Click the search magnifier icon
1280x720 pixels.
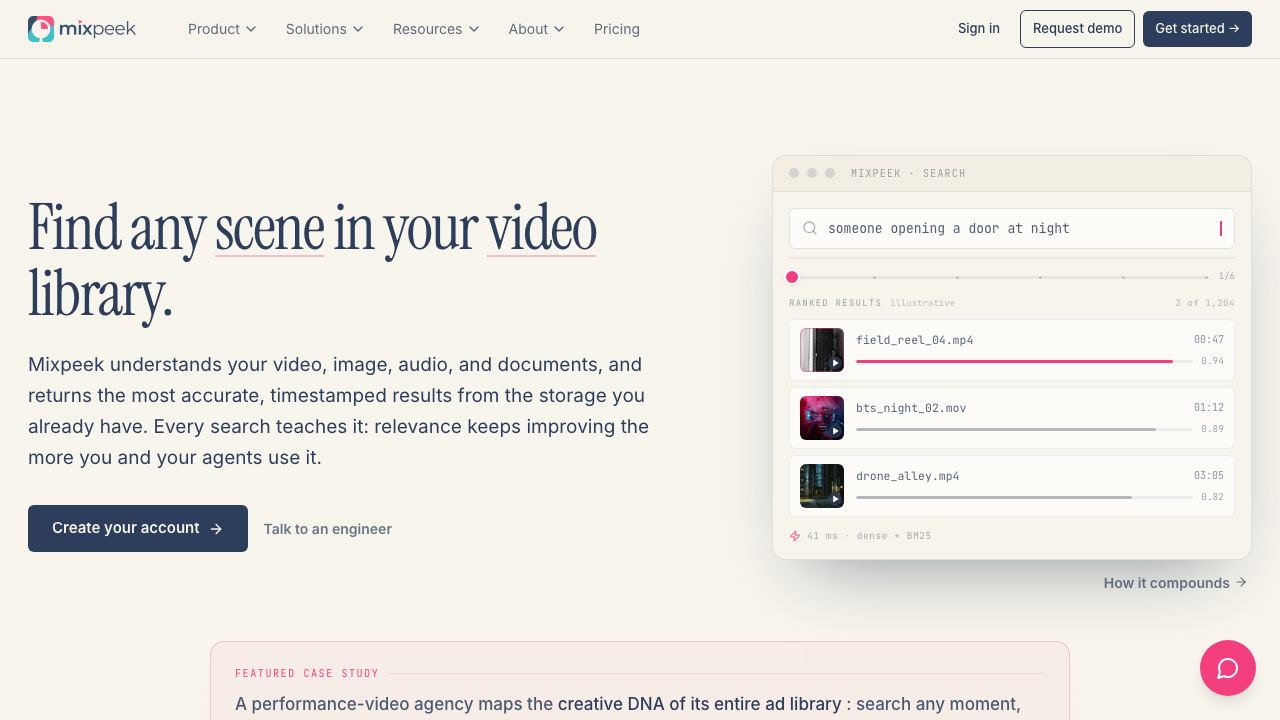coord(811,228)
